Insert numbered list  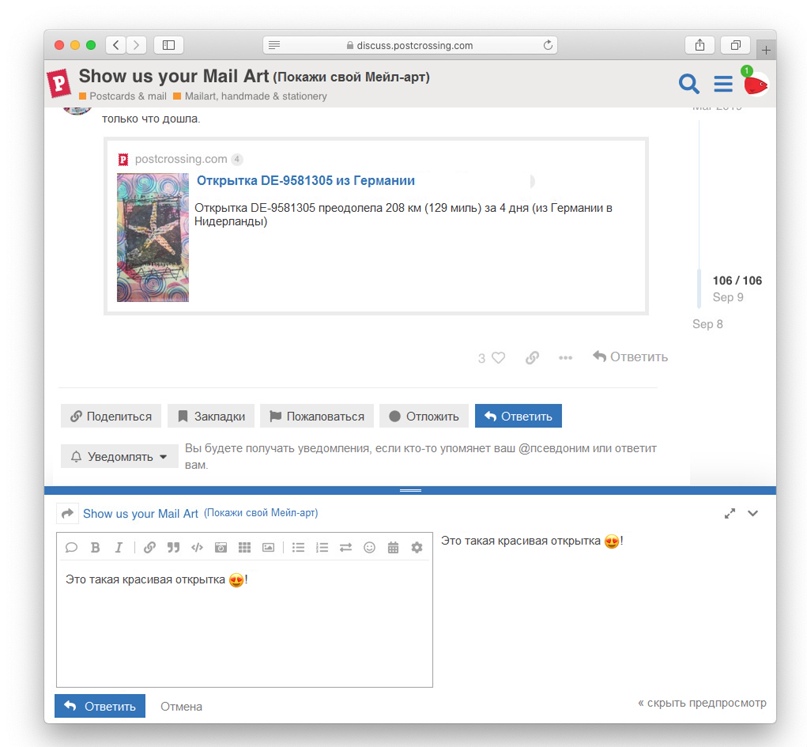(x=322, y=547)
